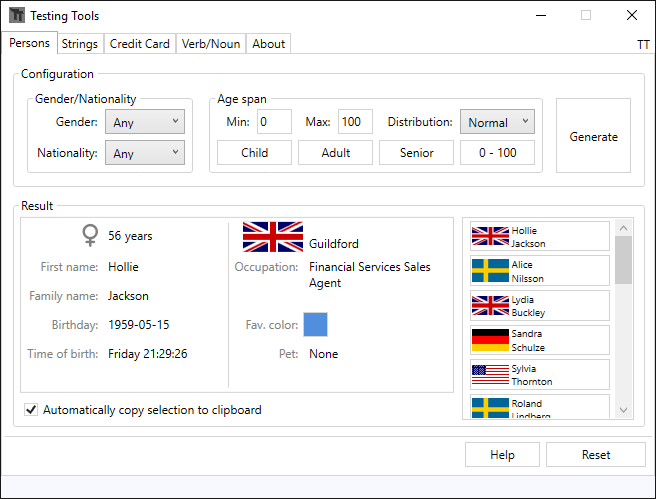
Task: Click the Help button
Action: pyautogui.click(x=502, y=455)
